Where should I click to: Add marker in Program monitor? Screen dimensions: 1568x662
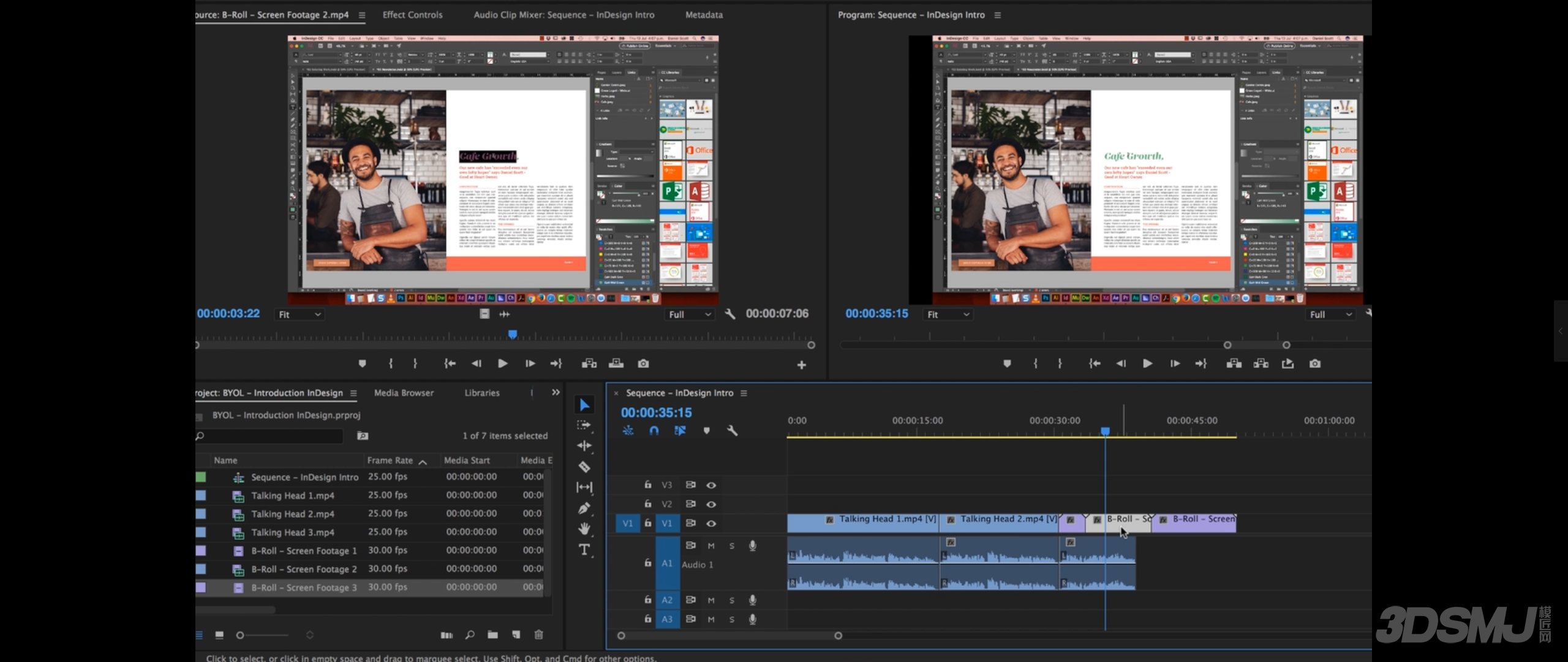tap(1007, 363)
